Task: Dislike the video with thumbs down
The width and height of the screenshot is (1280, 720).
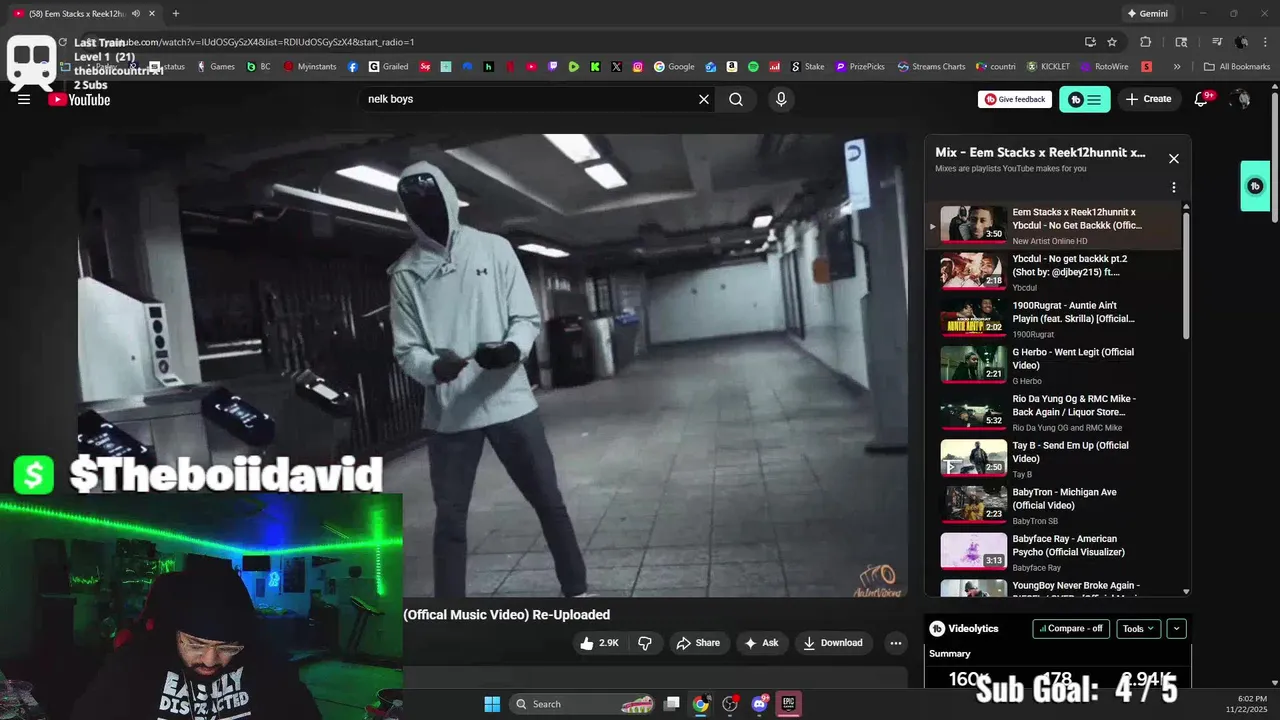Action: click(645, 643)
